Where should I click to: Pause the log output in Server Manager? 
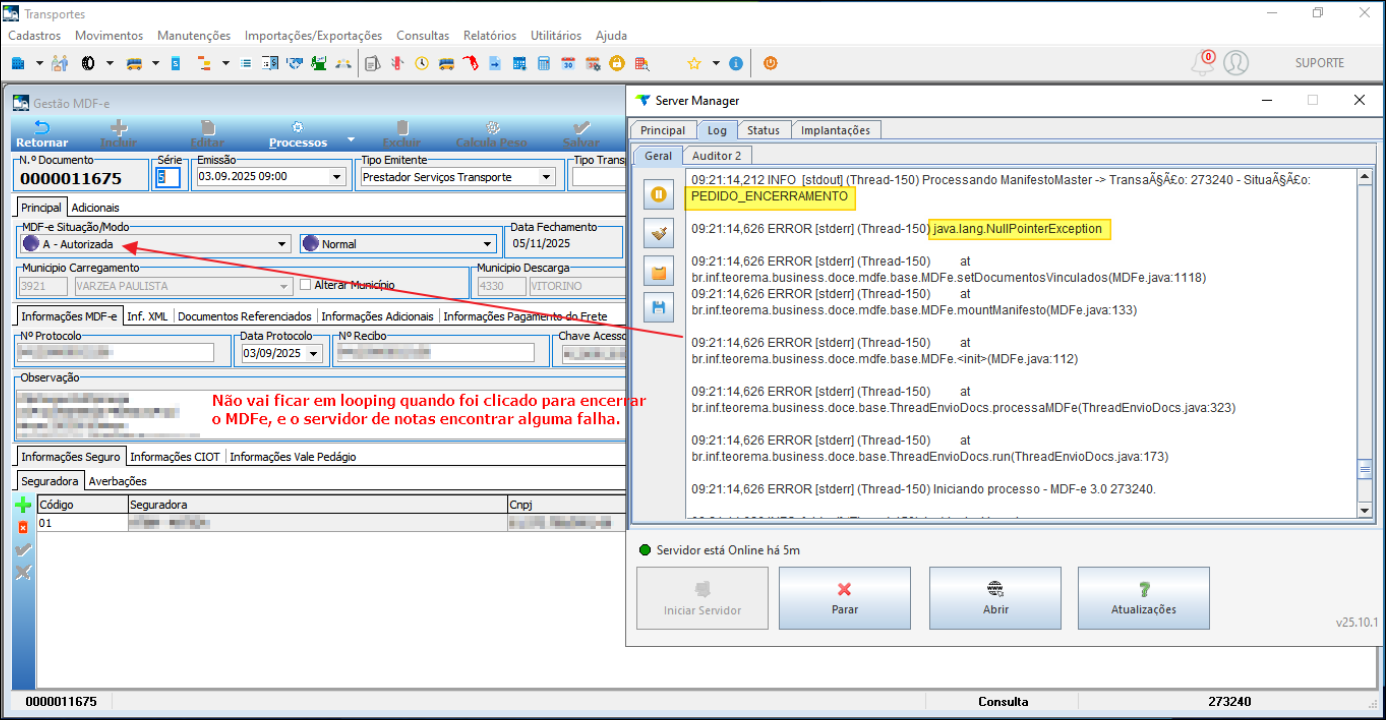tap(658, 194)
